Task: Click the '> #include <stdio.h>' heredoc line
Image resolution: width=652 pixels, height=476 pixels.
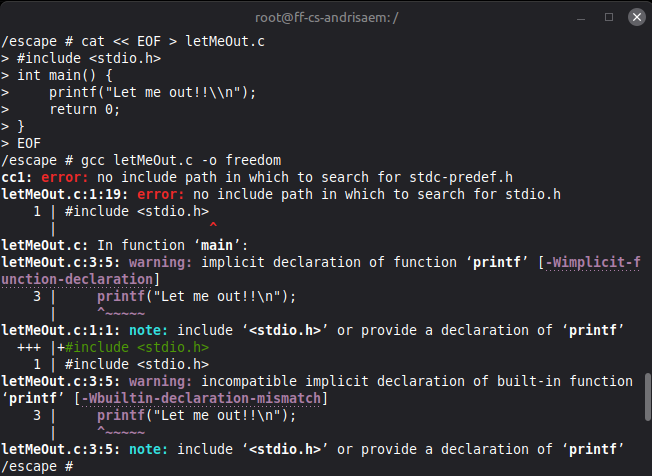Action: click(81, 58)
